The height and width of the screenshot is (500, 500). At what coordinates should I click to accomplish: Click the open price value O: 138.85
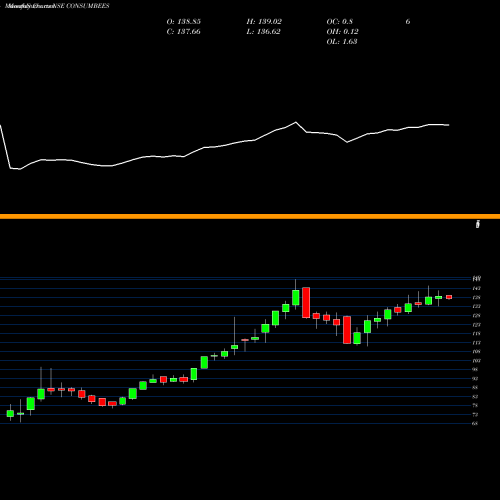click(x=184, y=22)
